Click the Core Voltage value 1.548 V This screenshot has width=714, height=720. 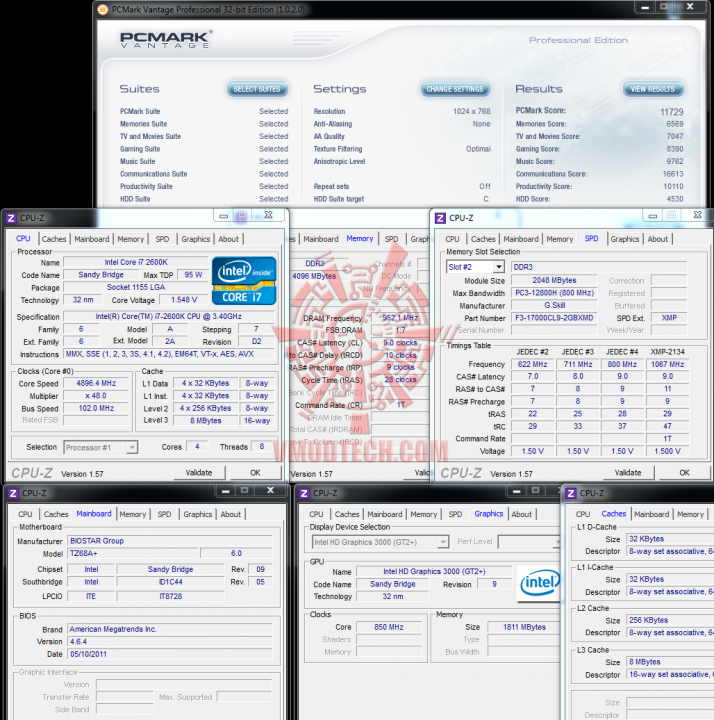183,300
